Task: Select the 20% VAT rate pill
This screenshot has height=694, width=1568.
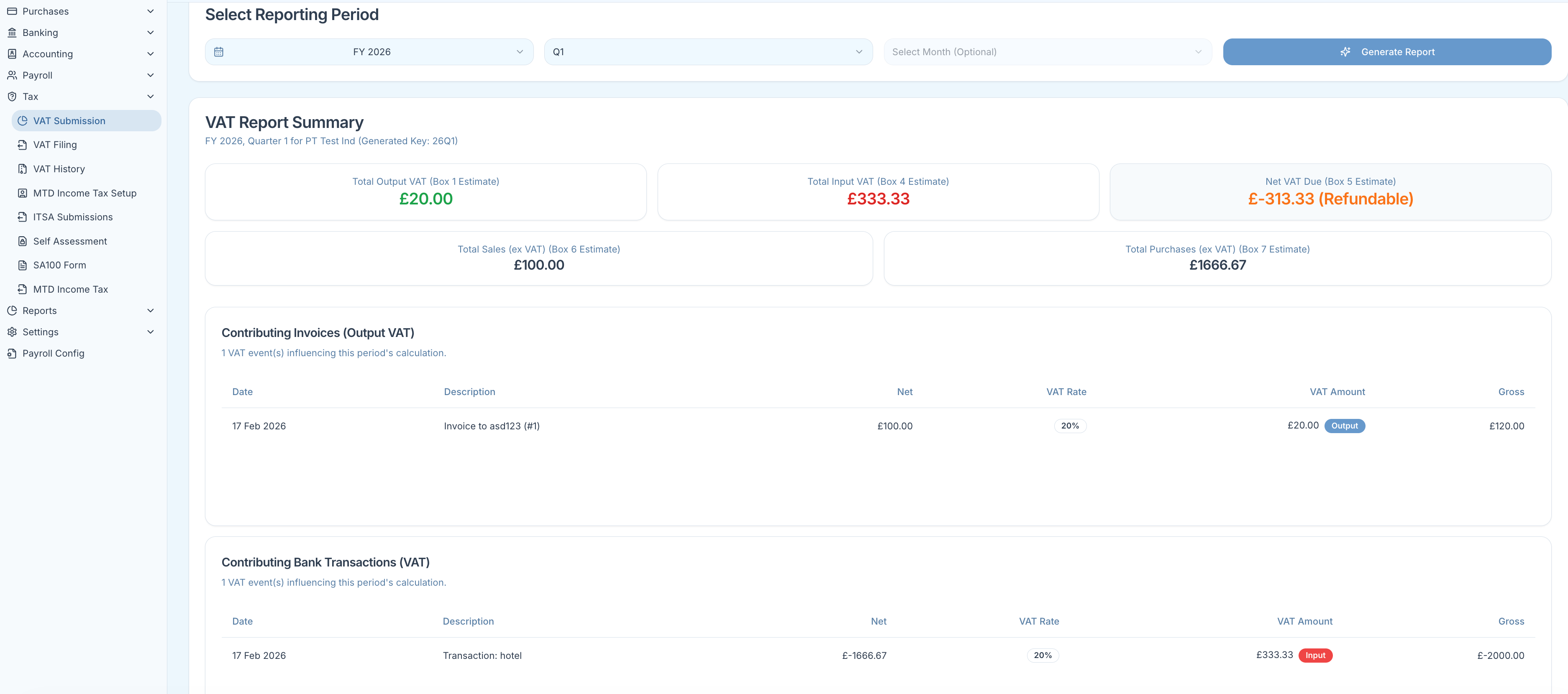Action: tap(1069, 426)
